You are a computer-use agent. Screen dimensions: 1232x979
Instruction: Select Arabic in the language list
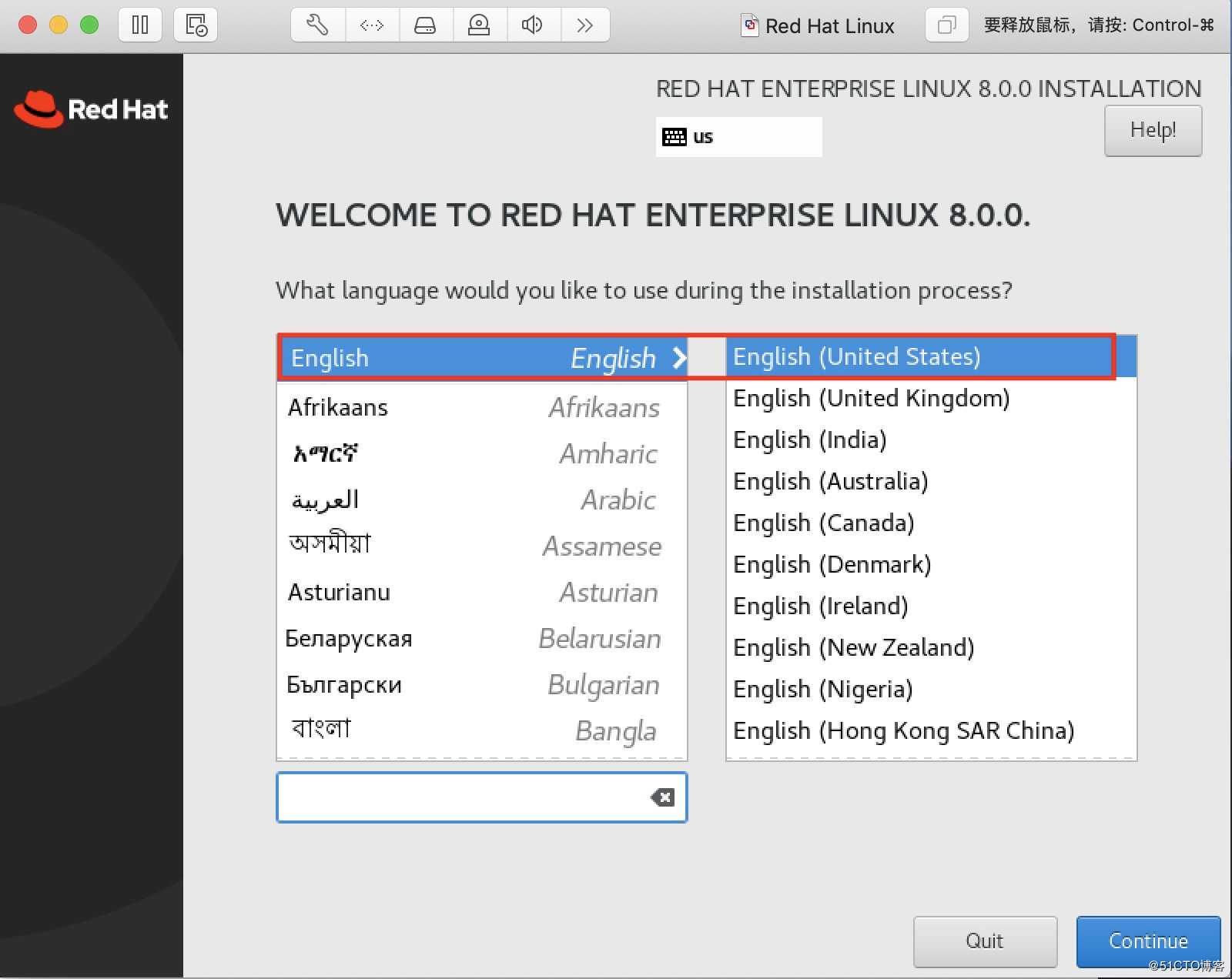pyautogui.click(x=482, y=500)
